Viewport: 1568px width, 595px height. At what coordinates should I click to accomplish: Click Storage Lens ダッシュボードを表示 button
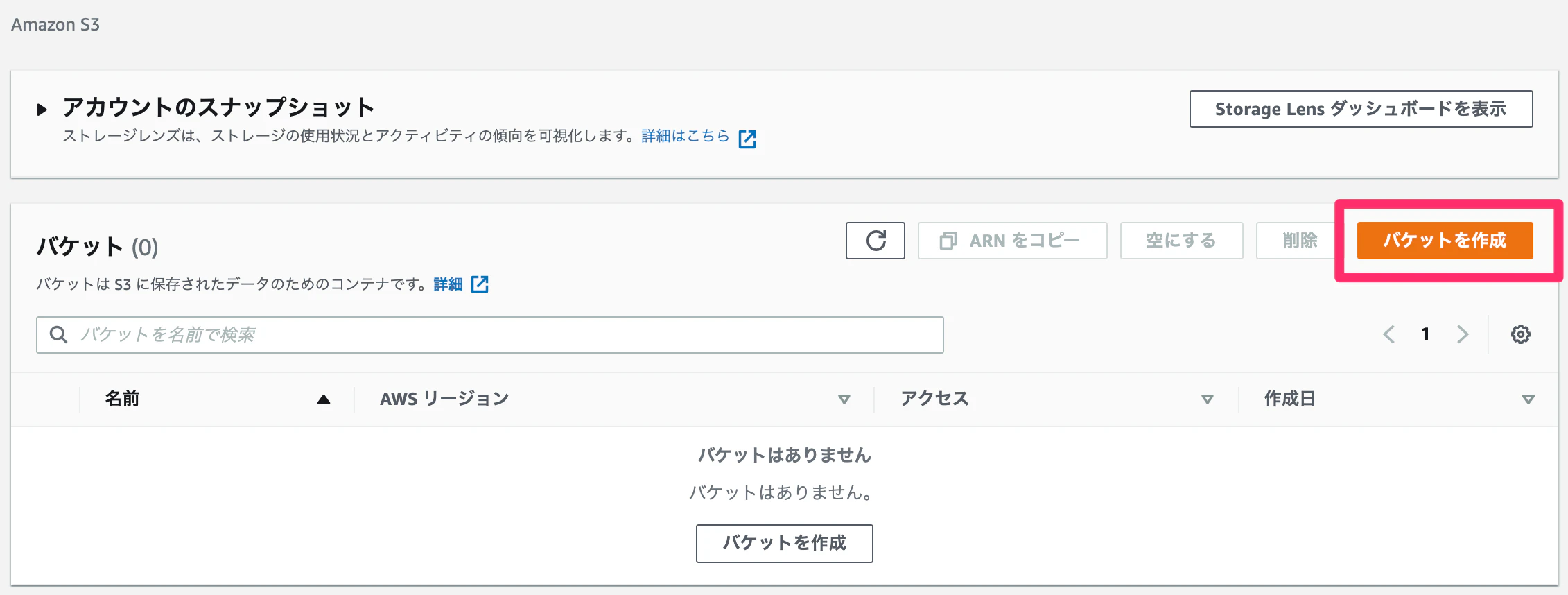pos(1361,109)
